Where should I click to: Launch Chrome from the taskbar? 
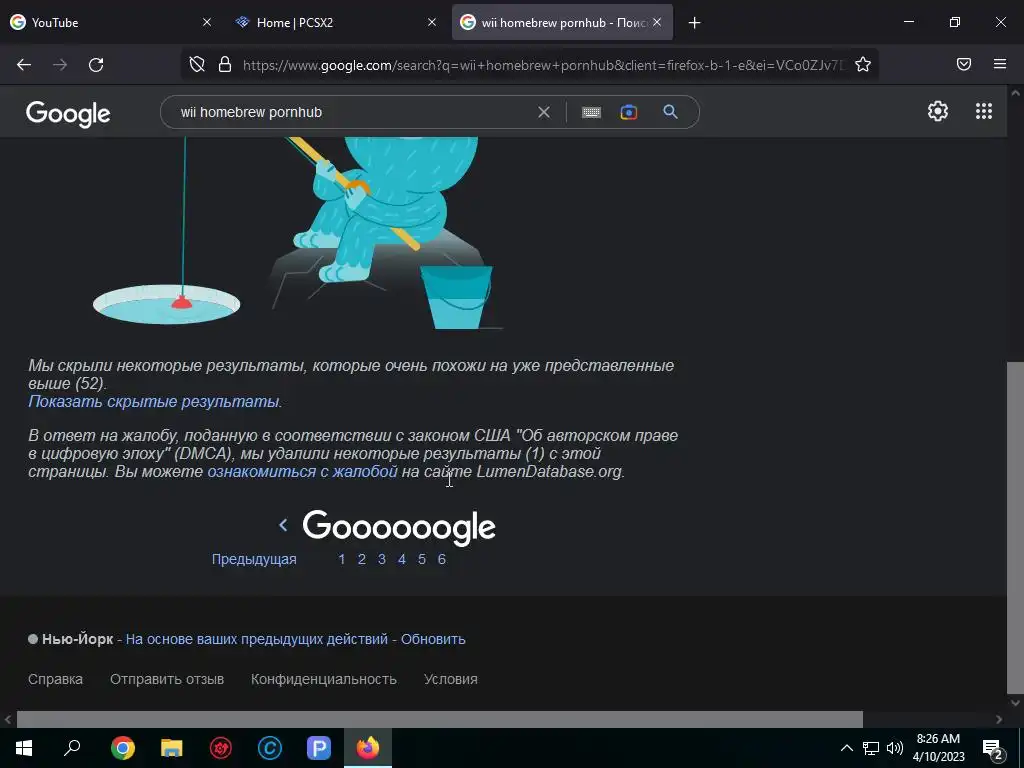(x=123, y=748)
